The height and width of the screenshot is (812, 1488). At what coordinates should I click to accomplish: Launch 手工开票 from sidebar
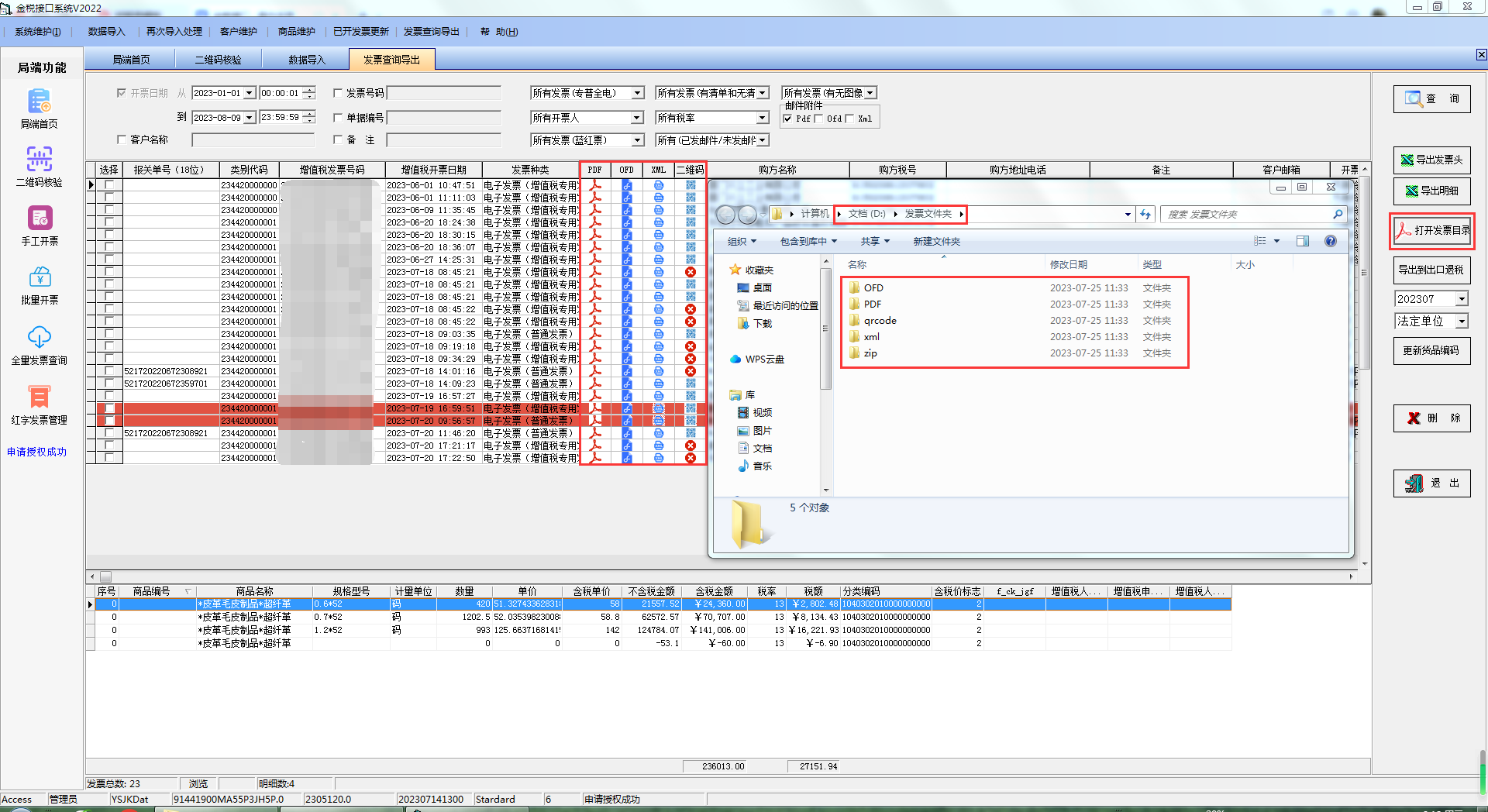click(x=40, y=218)
